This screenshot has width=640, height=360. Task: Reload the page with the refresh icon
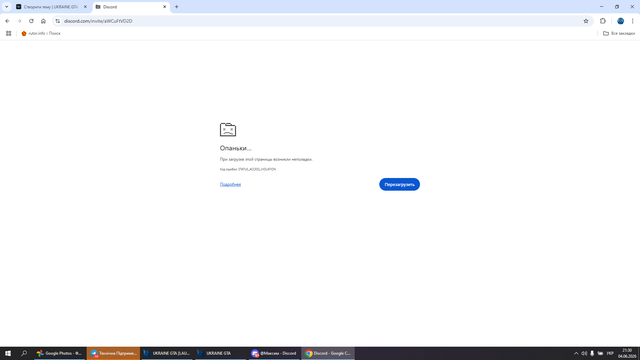tap(31, 21)
